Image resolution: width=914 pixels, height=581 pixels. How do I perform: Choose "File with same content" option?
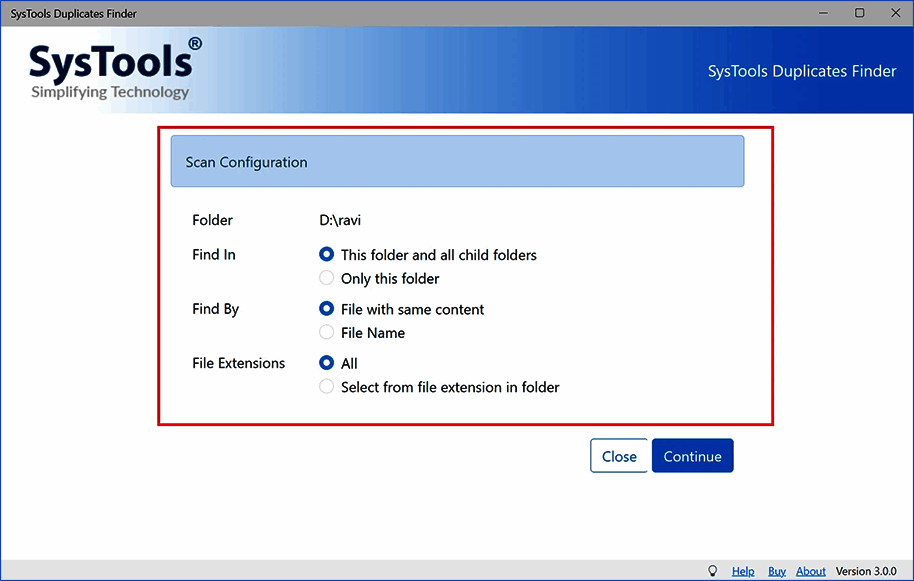point(327,309)
